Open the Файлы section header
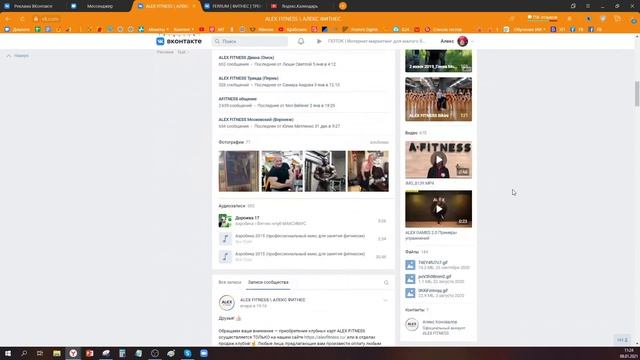Screen dimensions: 640x360 point(412,252)
